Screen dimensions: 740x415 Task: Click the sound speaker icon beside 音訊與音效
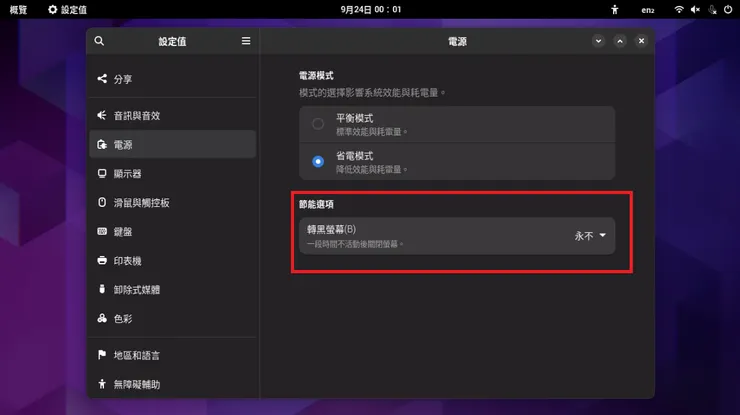pos(102,115)
